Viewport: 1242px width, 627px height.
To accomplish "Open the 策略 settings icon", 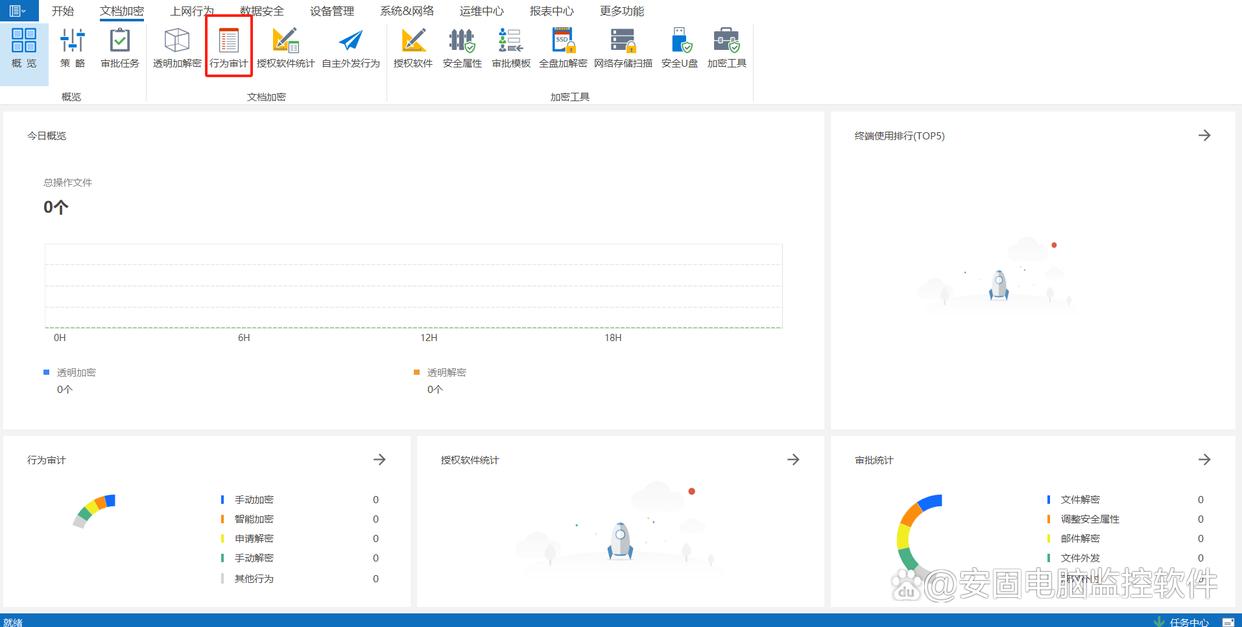I will tap(72, 47).
